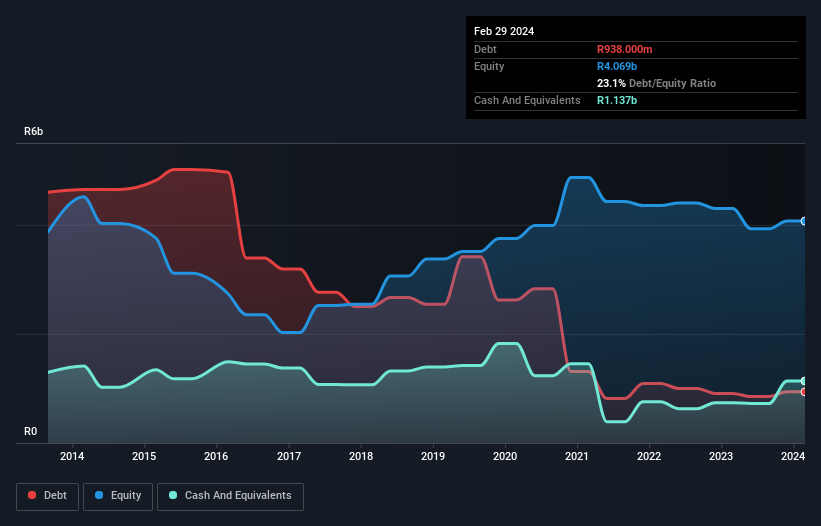The image size is (821, 526).
Task: Select the 2020 x-axis label
Action: pyautogui.click(x=505, y=456)
